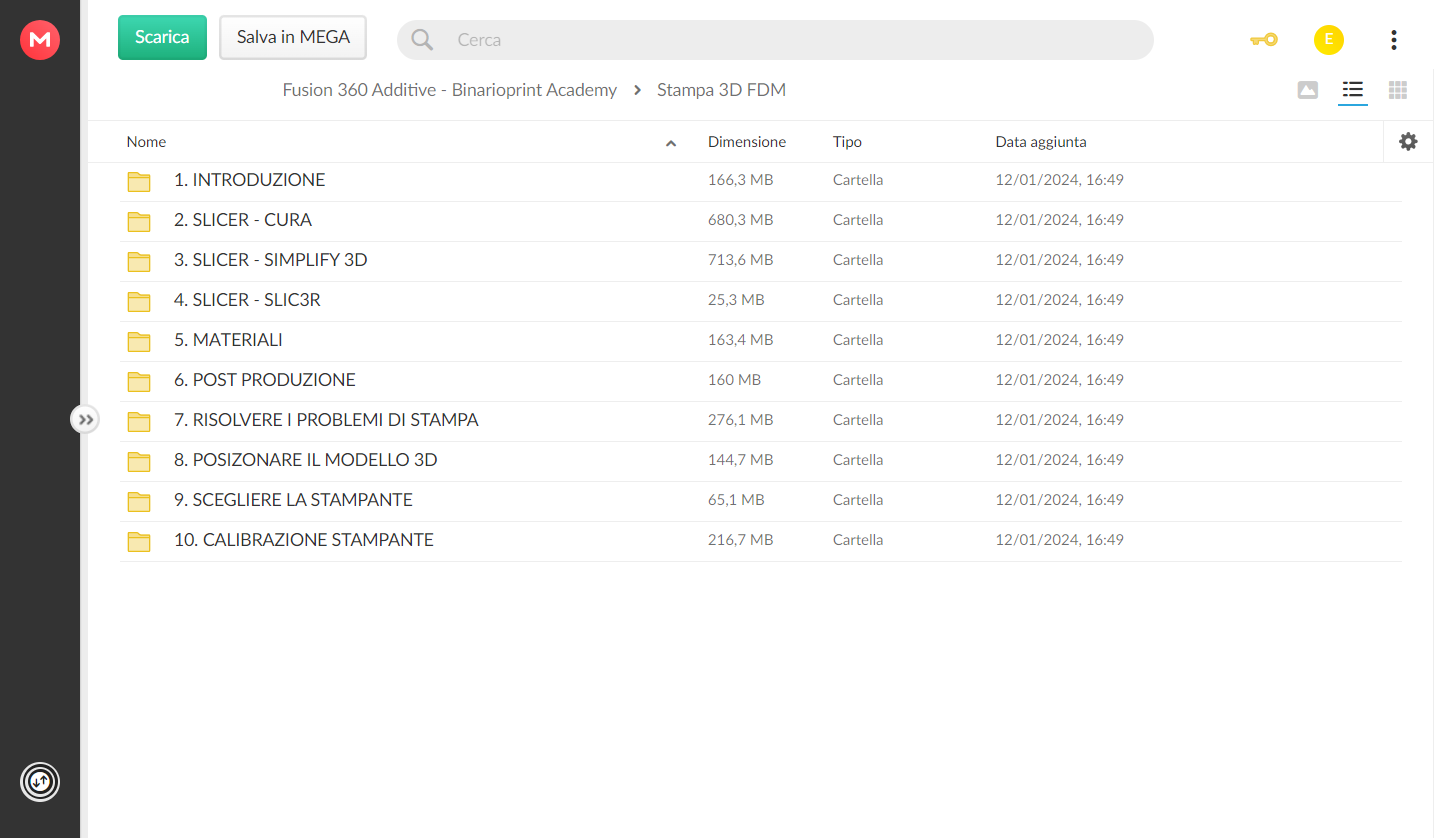Open the transfers icon in the sidebar

point(40,781)
